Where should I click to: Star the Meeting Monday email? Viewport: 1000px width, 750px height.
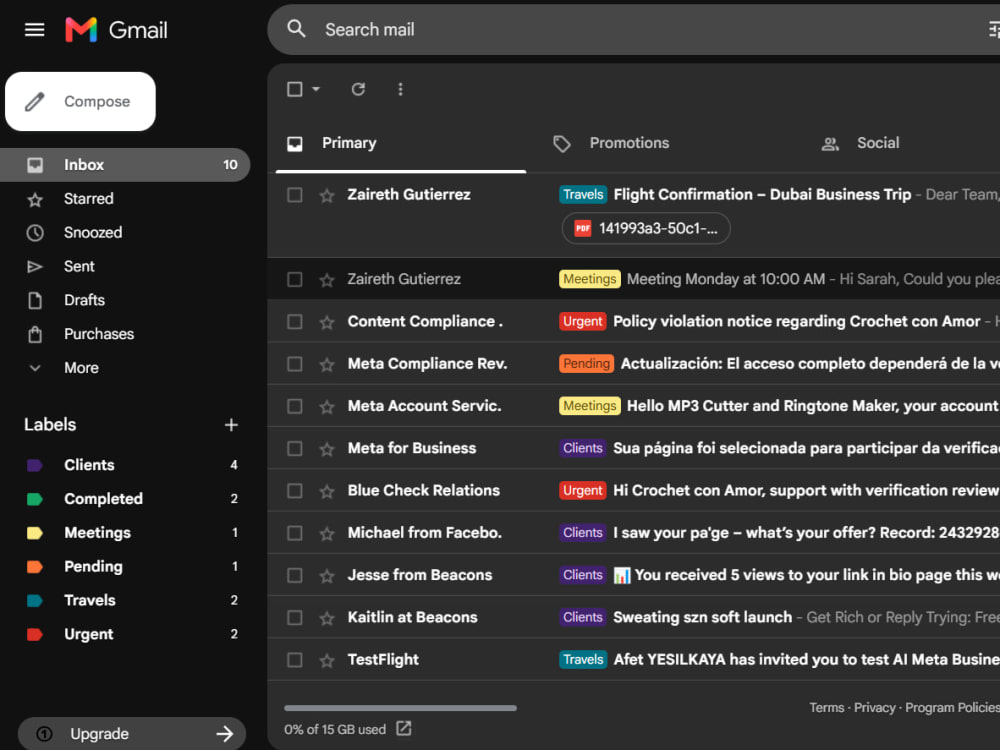327,280
